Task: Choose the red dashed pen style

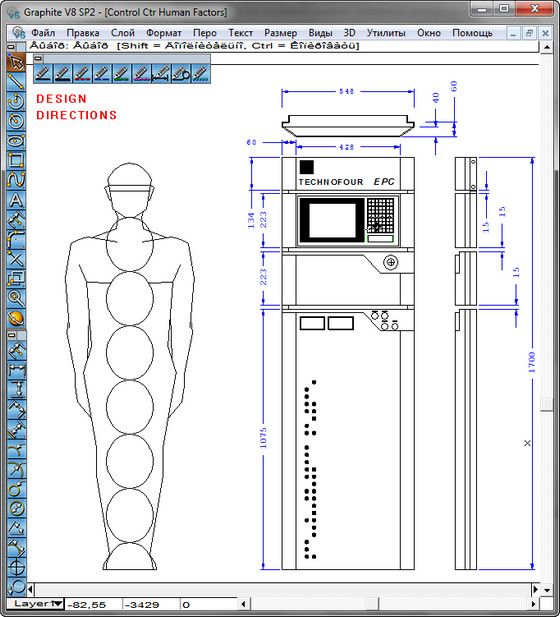Action: [x=83, y=73]
